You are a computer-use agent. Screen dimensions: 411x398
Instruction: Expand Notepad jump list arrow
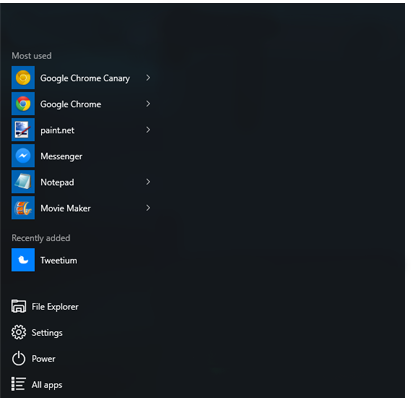pos(148,182)
